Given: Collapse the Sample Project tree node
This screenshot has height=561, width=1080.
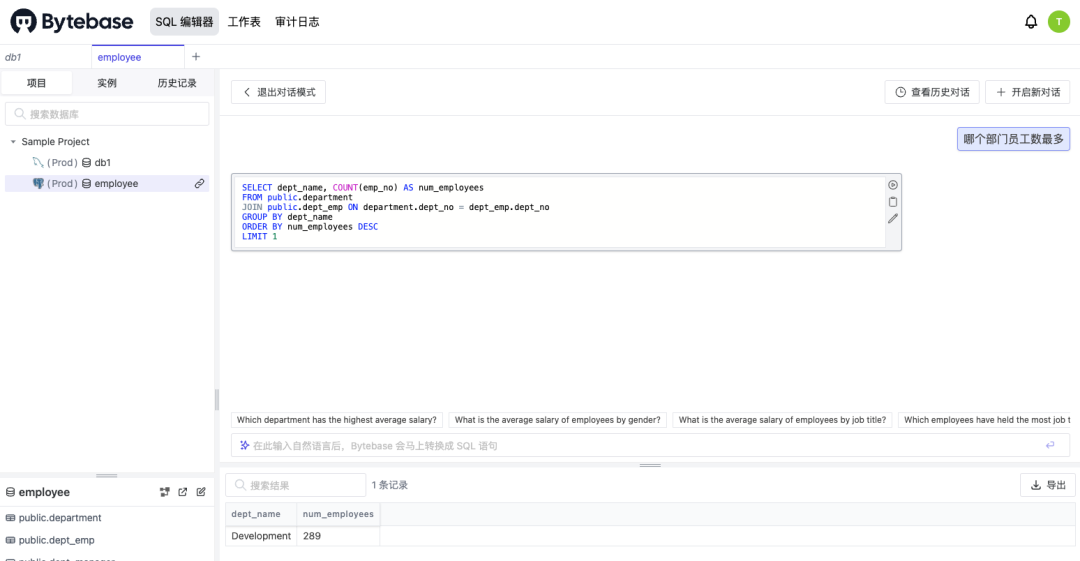Looking at the screenshot, I should pyautogui.click(x=13, y=141).
